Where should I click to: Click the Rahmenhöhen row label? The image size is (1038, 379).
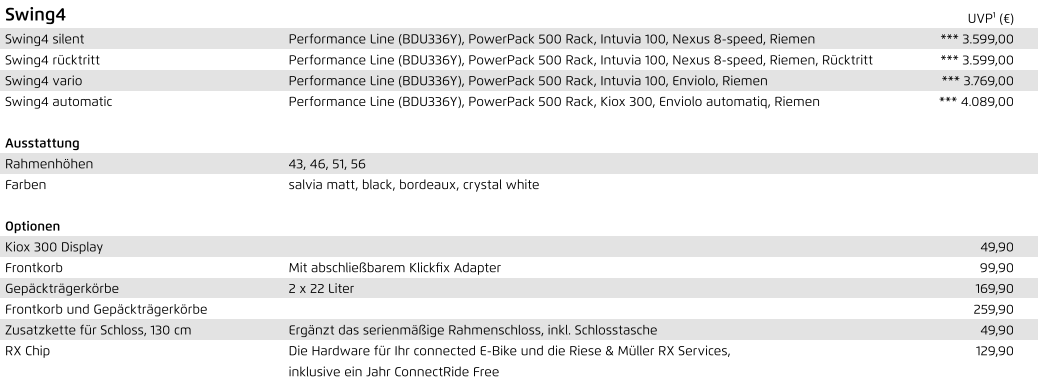click(49, 163)
